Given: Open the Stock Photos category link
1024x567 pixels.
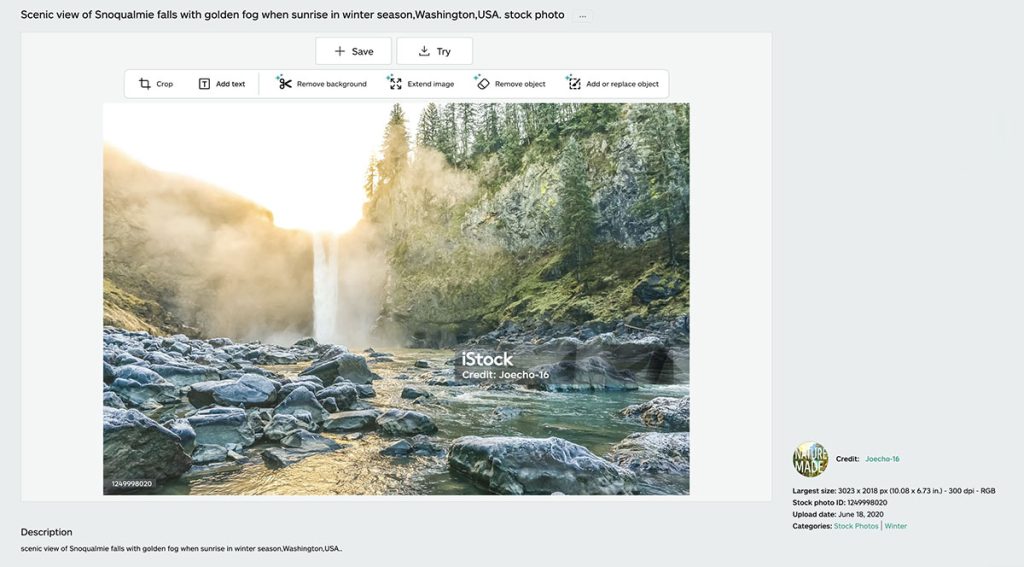Looking at the screenshot, I should point(856,526).
